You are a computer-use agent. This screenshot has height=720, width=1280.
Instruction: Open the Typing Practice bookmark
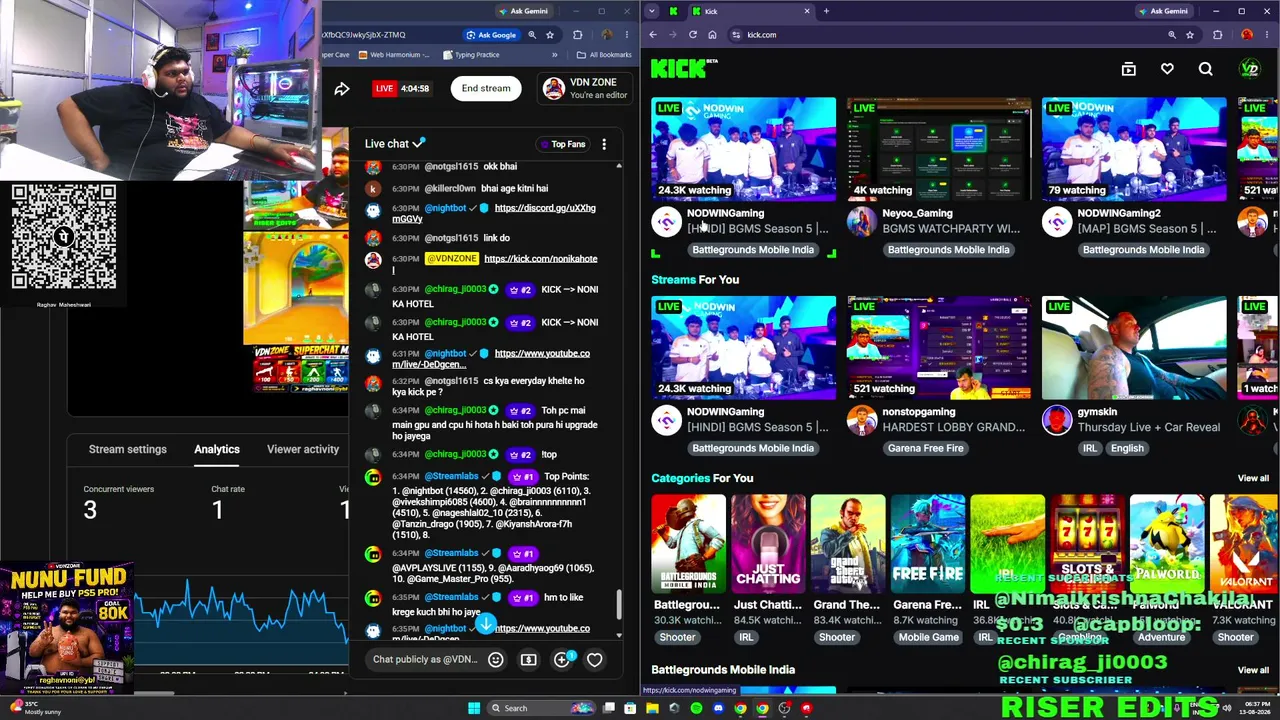[x=470, y=55]
